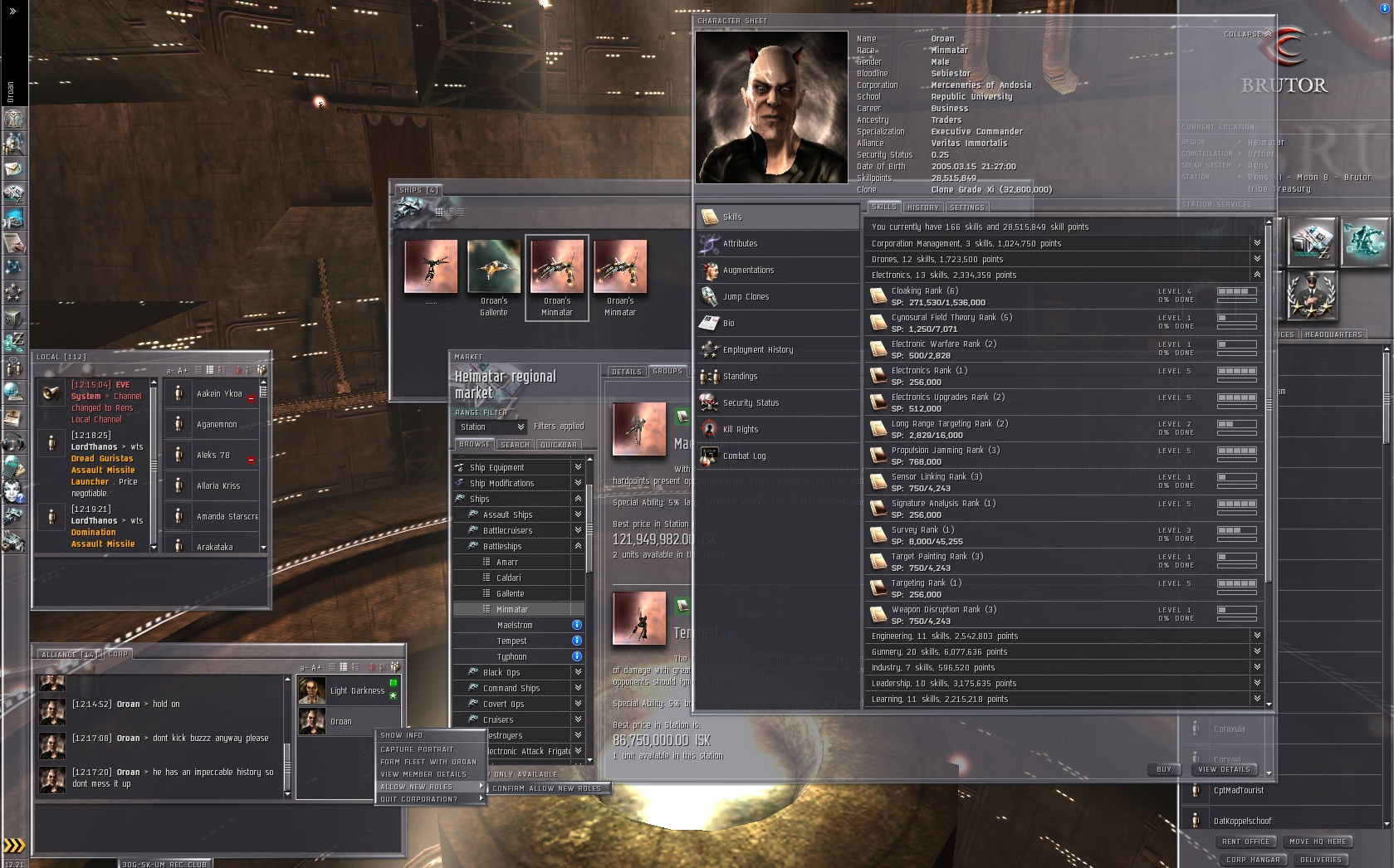Screen dimensions: 1394x868
Task: Open Kill Rights in the character sheet
Action: [778, 429]
